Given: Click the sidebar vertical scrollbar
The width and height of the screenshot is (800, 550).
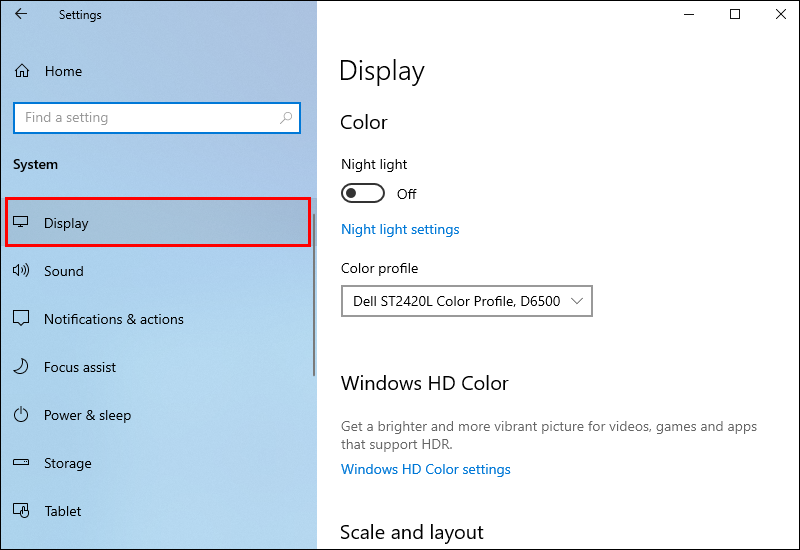Looking at the screenshot, I should click(314, 295).
